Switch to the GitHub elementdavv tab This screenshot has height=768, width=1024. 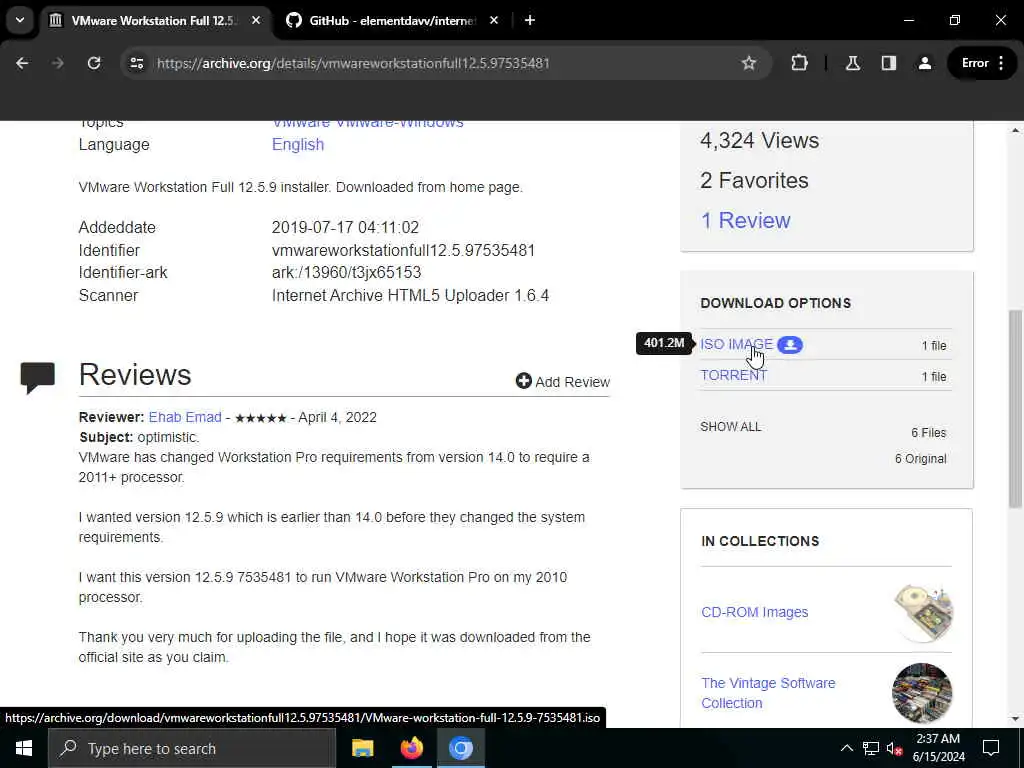(x=392, y=21)
